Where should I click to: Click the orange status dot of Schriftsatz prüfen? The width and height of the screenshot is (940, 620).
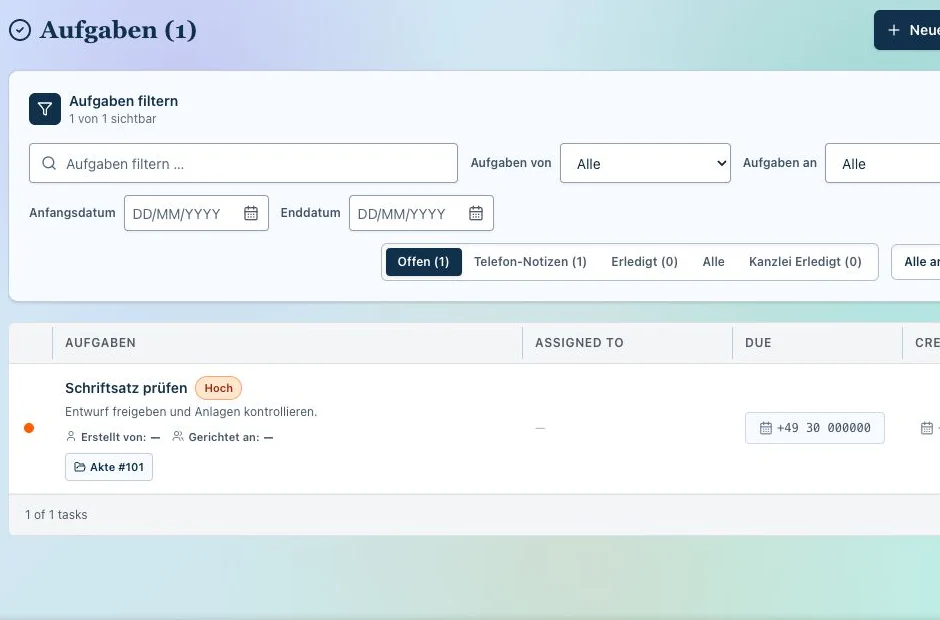click(29, 428)
